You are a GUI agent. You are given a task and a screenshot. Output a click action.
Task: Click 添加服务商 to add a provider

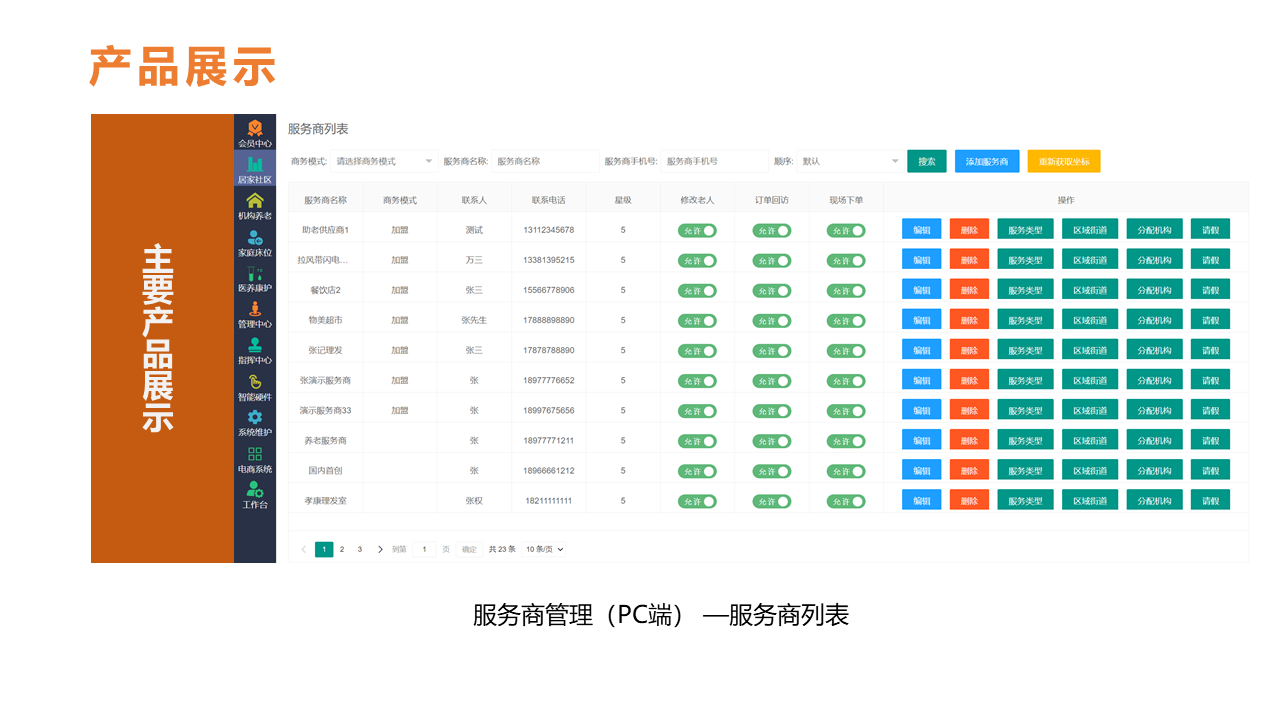tap(986, 160)
